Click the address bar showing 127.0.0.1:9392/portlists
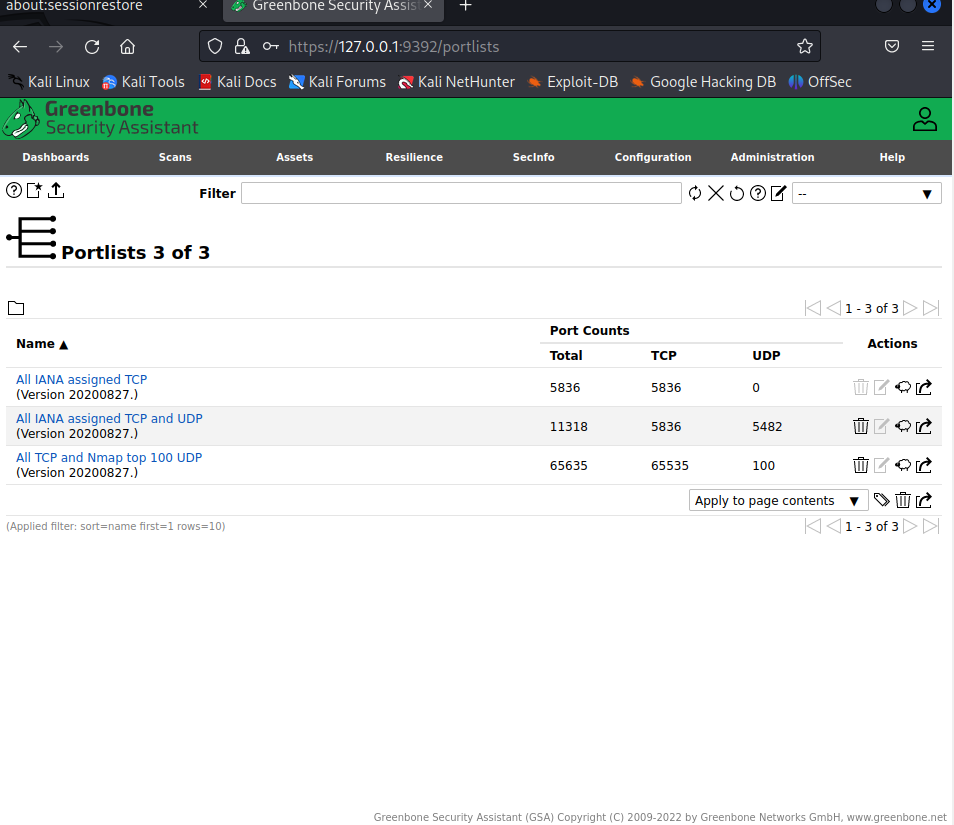Image resolution: width=954 pixels, height=825 pixels. (x=509, y=46)
